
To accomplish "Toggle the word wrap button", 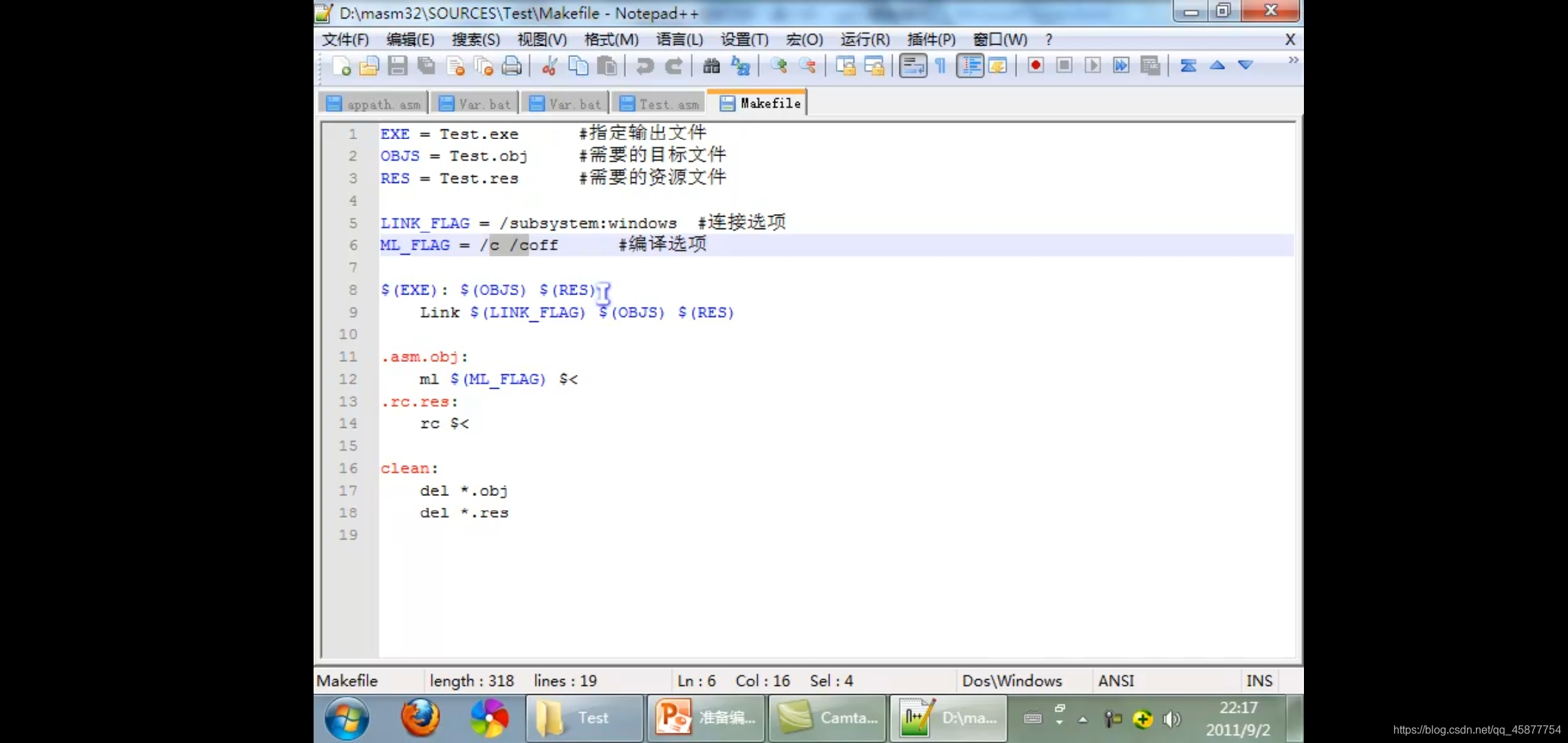I will pos(913,66).
